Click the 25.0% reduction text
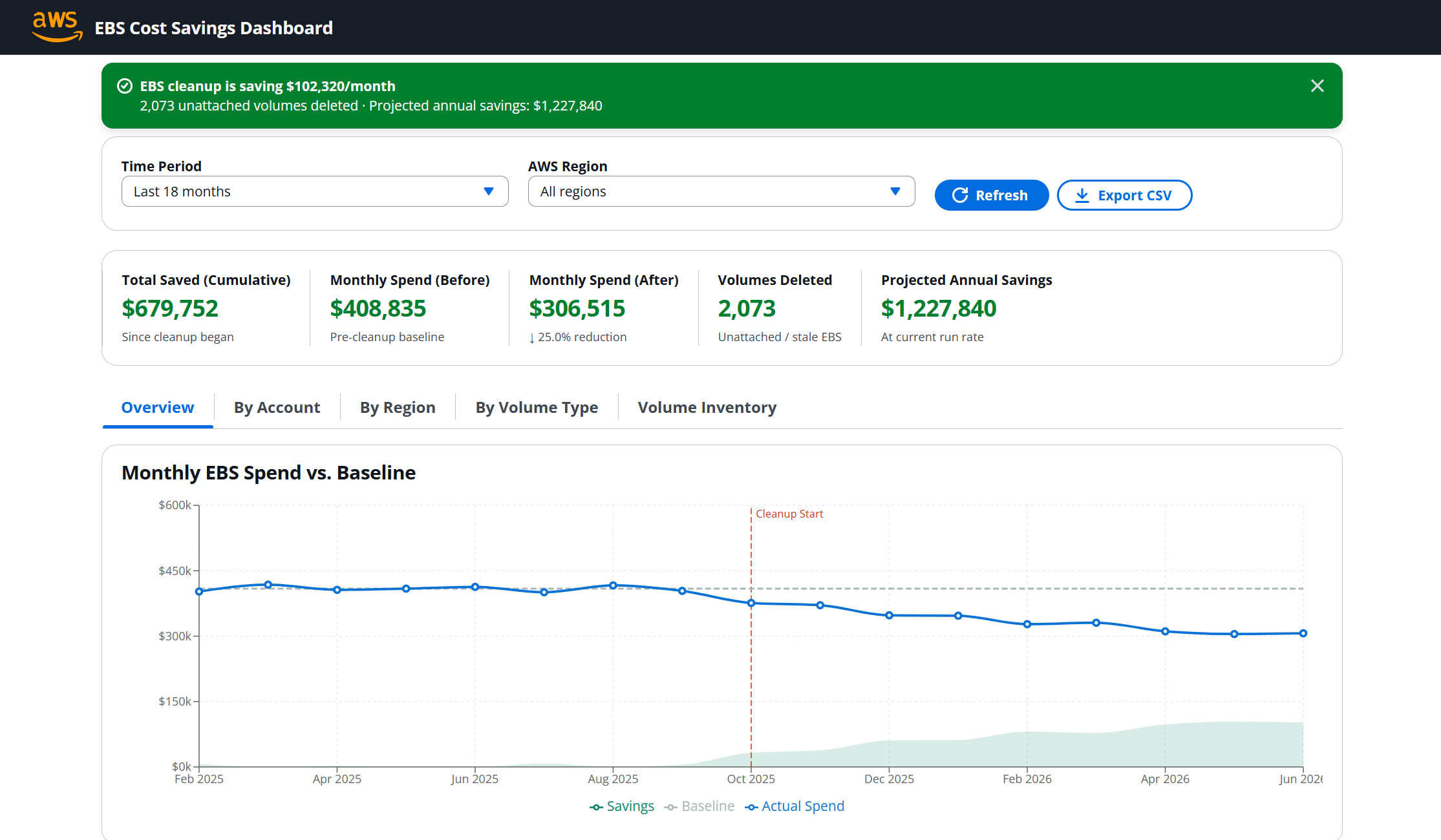 pyautogui.click(x=578, y=337)
